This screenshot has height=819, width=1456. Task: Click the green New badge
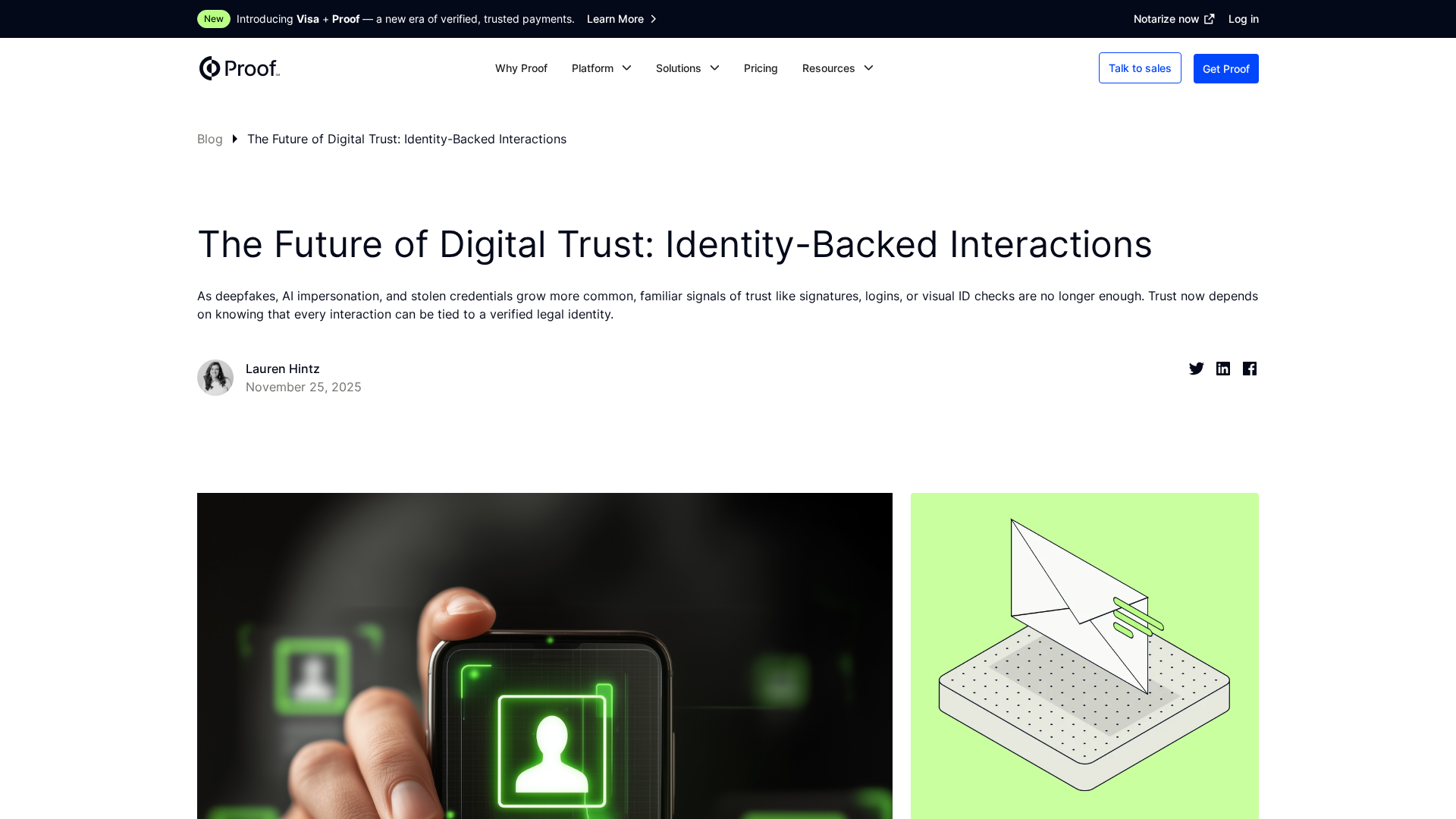coord(214,19)
